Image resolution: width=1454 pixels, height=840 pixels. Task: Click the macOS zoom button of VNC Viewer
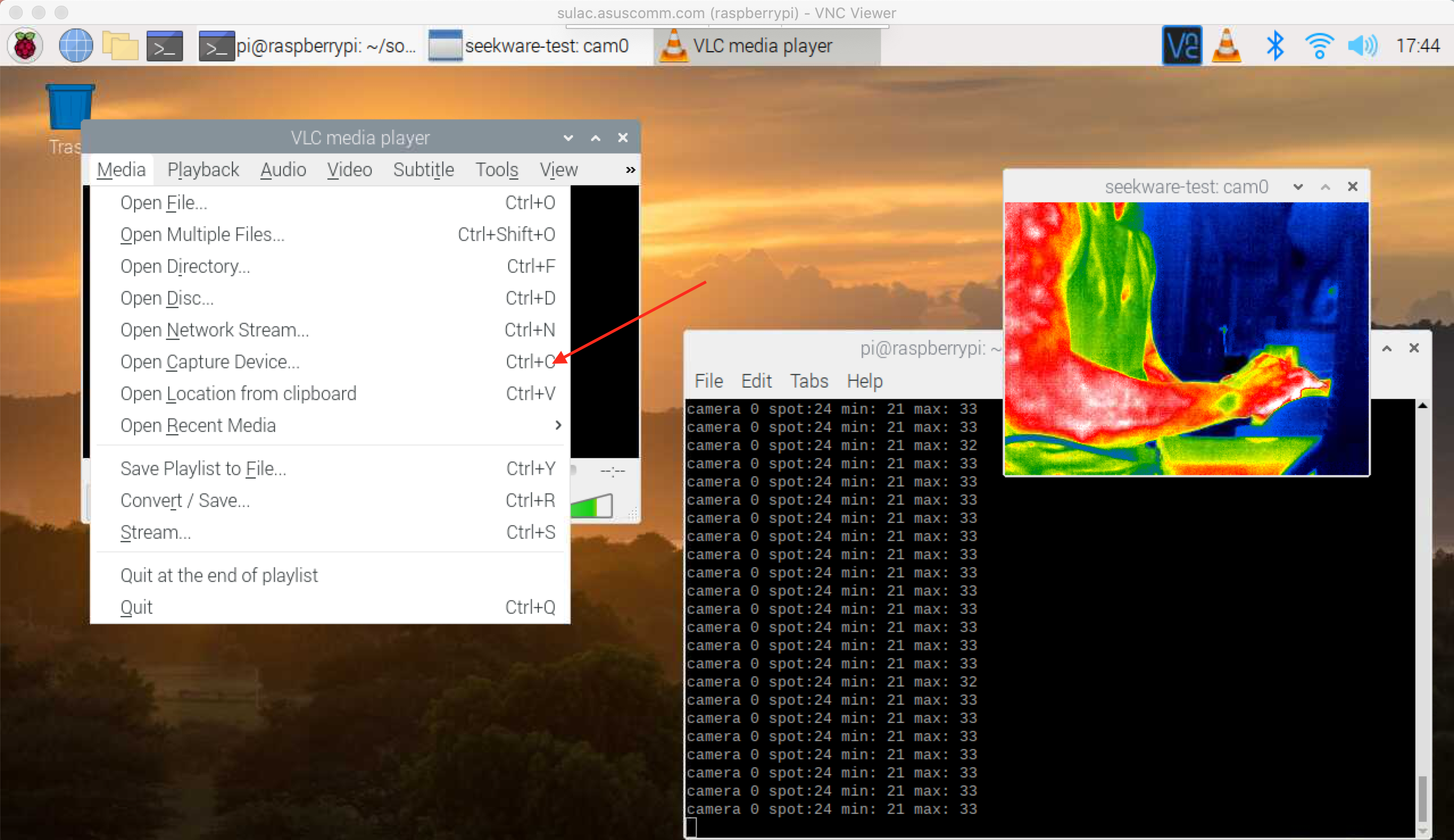point(61,12)
